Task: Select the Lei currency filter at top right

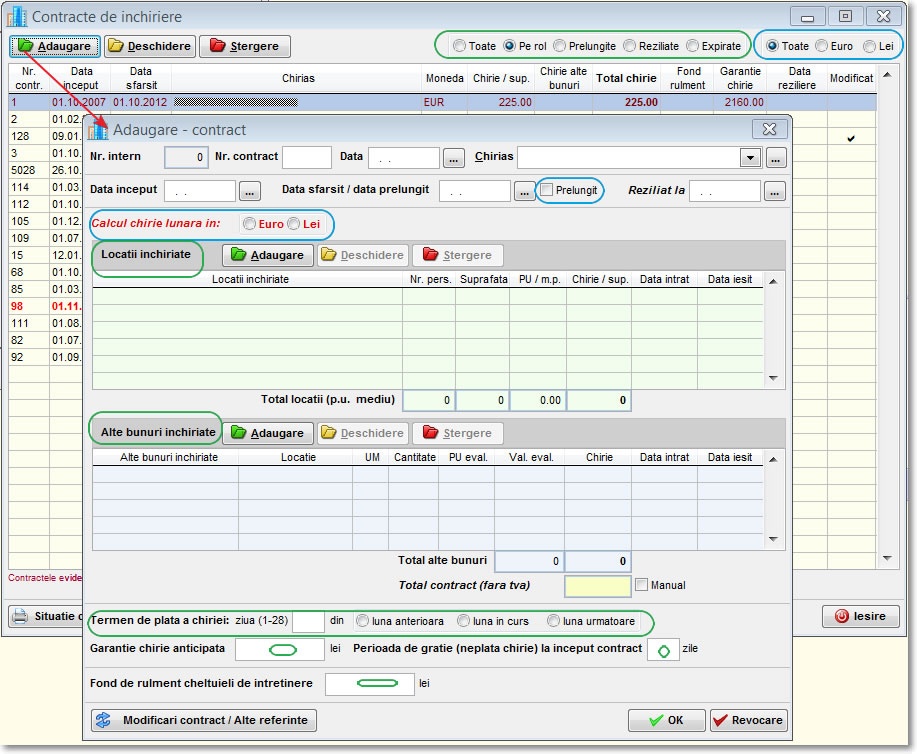Action: [870, 46]
